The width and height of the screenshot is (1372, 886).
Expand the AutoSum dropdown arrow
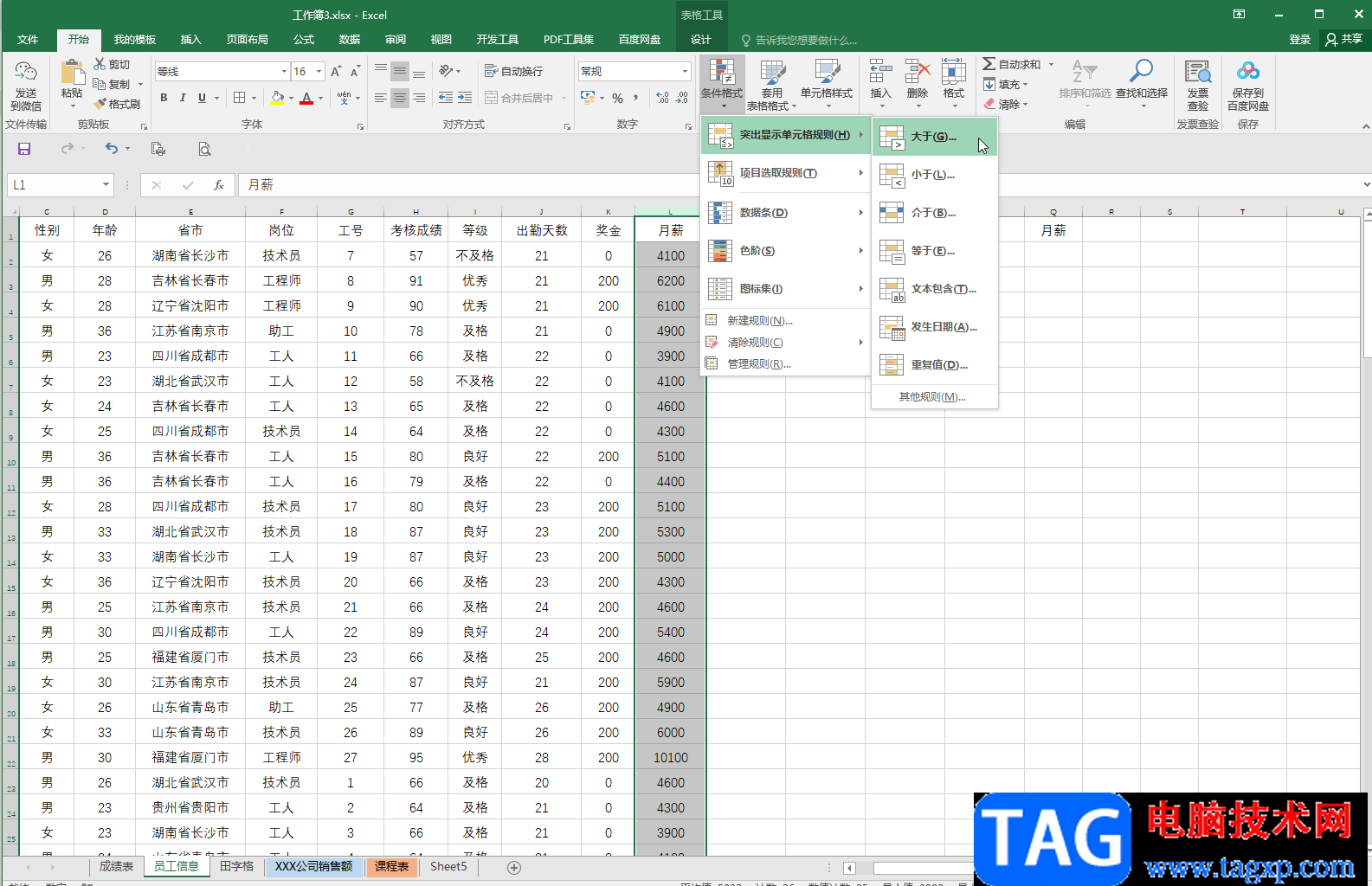coord(1051,64)
